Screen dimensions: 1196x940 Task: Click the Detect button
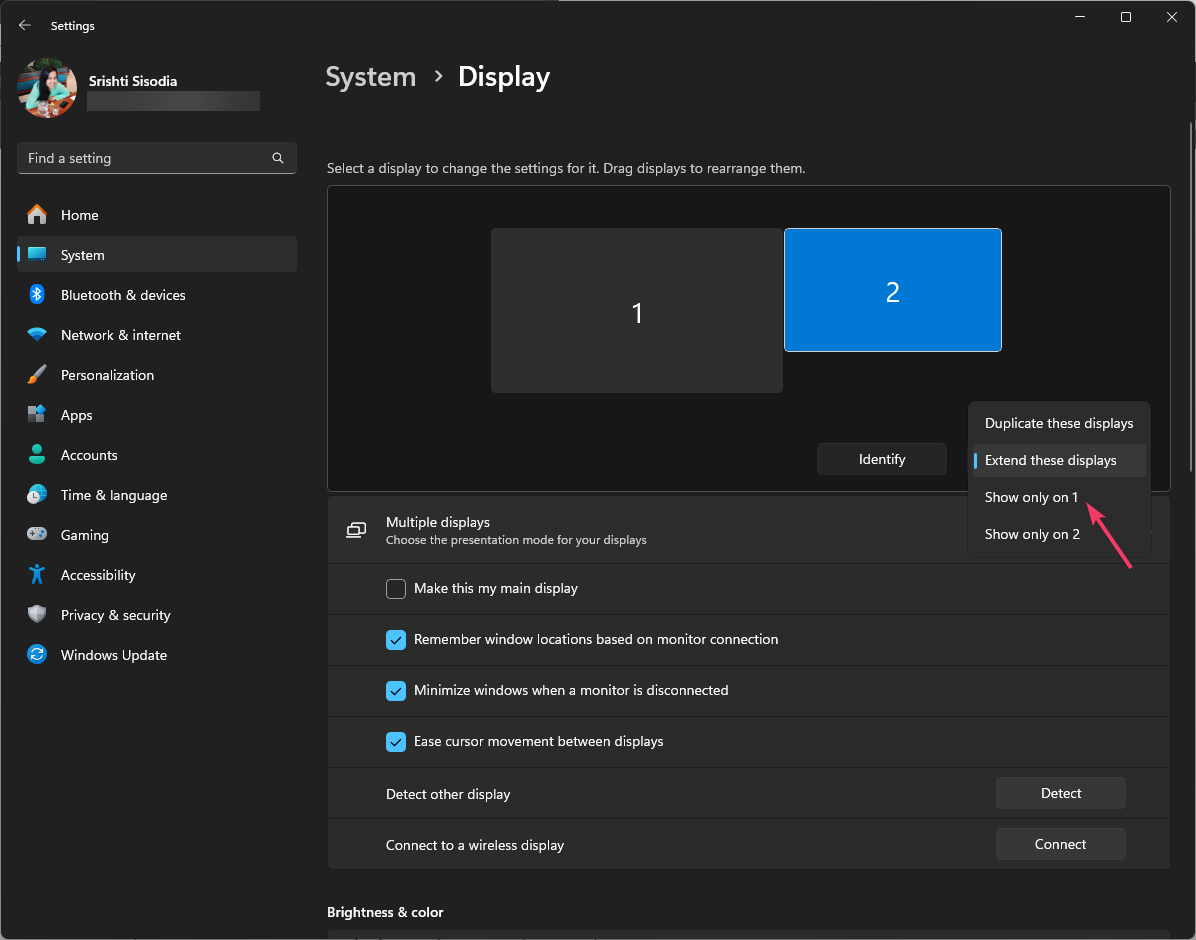[x=1060, y=793]
